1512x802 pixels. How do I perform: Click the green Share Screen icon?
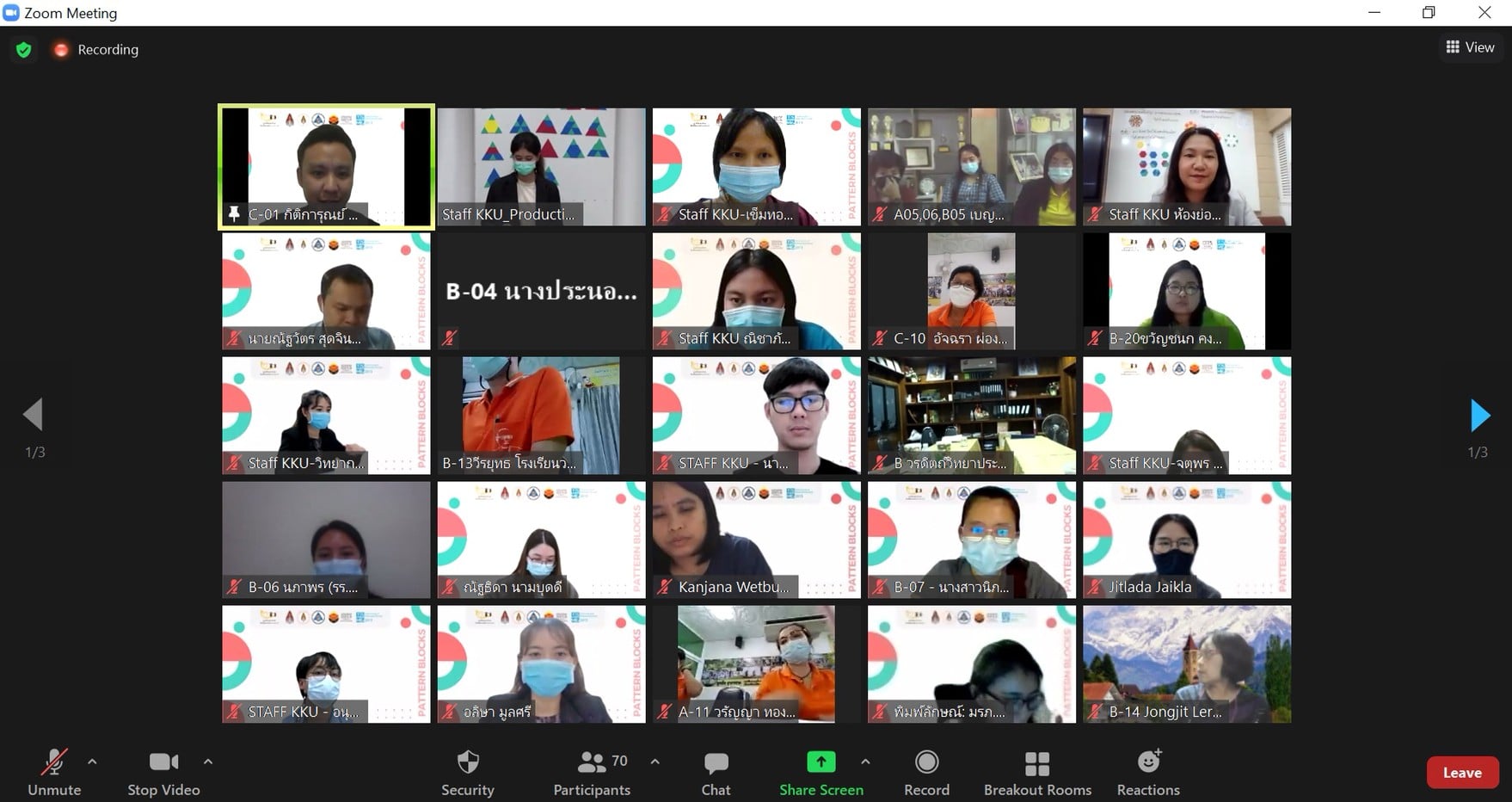pos(821,762)
